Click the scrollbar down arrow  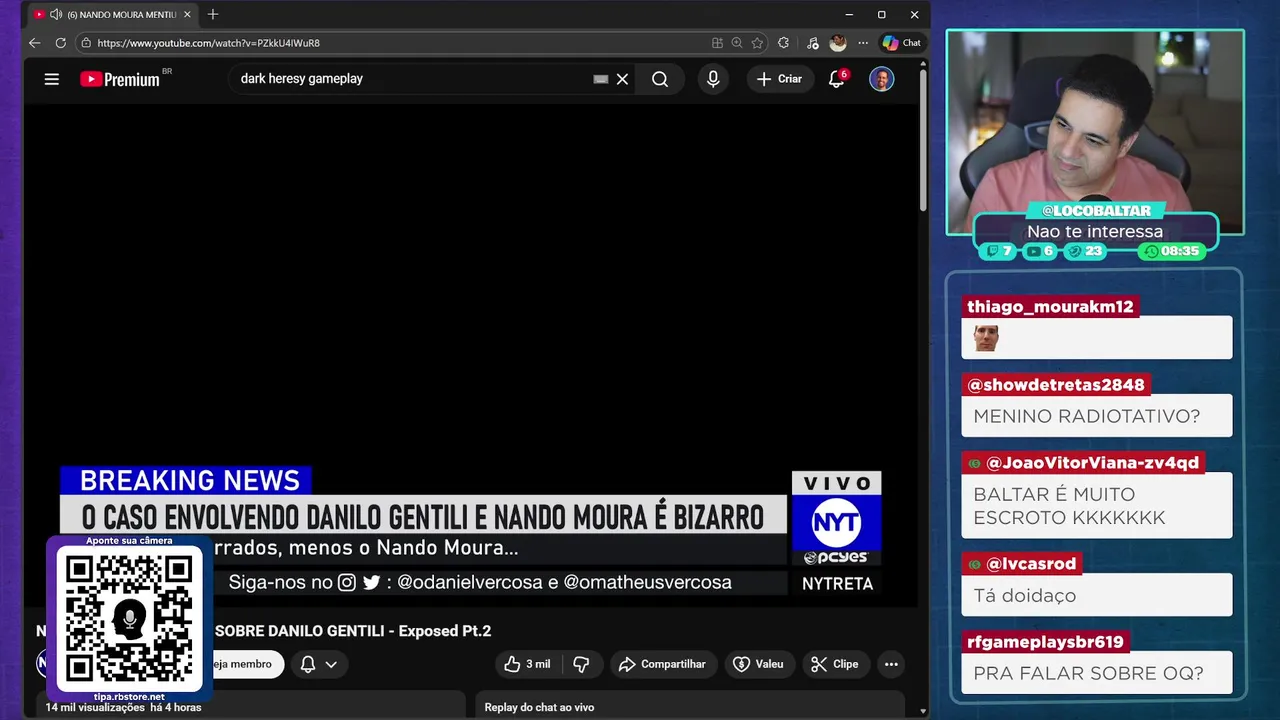click(x=923, y=711)
